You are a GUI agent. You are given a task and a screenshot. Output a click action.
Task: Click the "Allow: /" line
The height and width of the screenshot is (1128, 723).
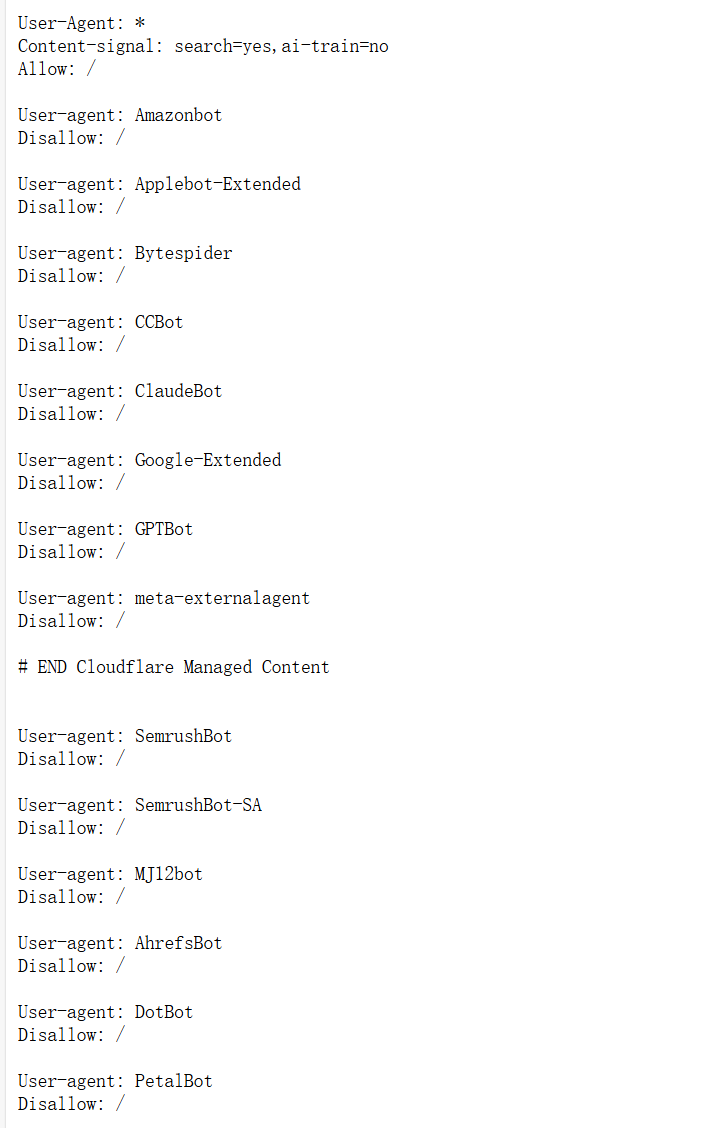click(60, 69)
